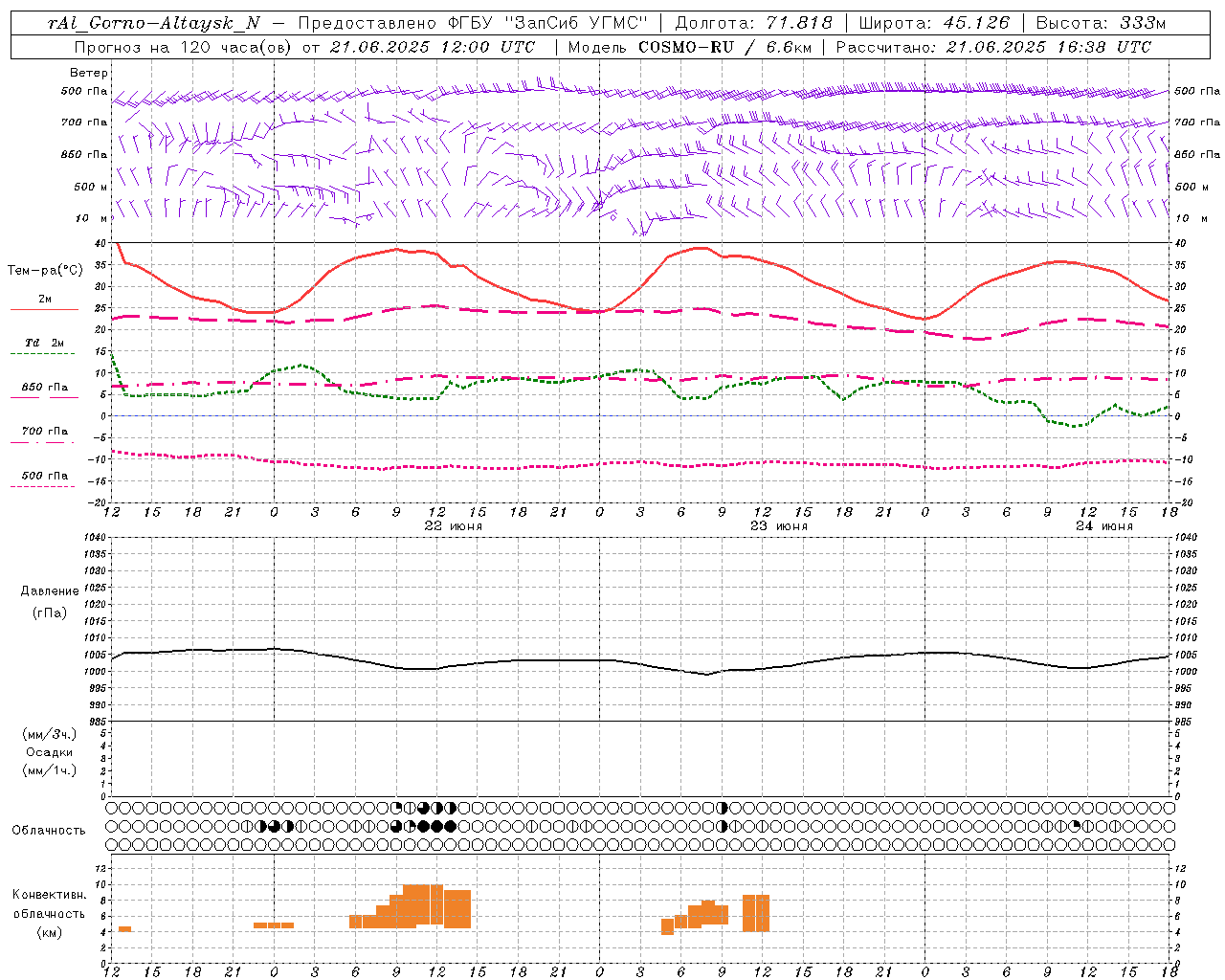Click the short-dashed 500 гПа legend line
This screenshot has height=980, width=1225.
[x=43, y=486]
